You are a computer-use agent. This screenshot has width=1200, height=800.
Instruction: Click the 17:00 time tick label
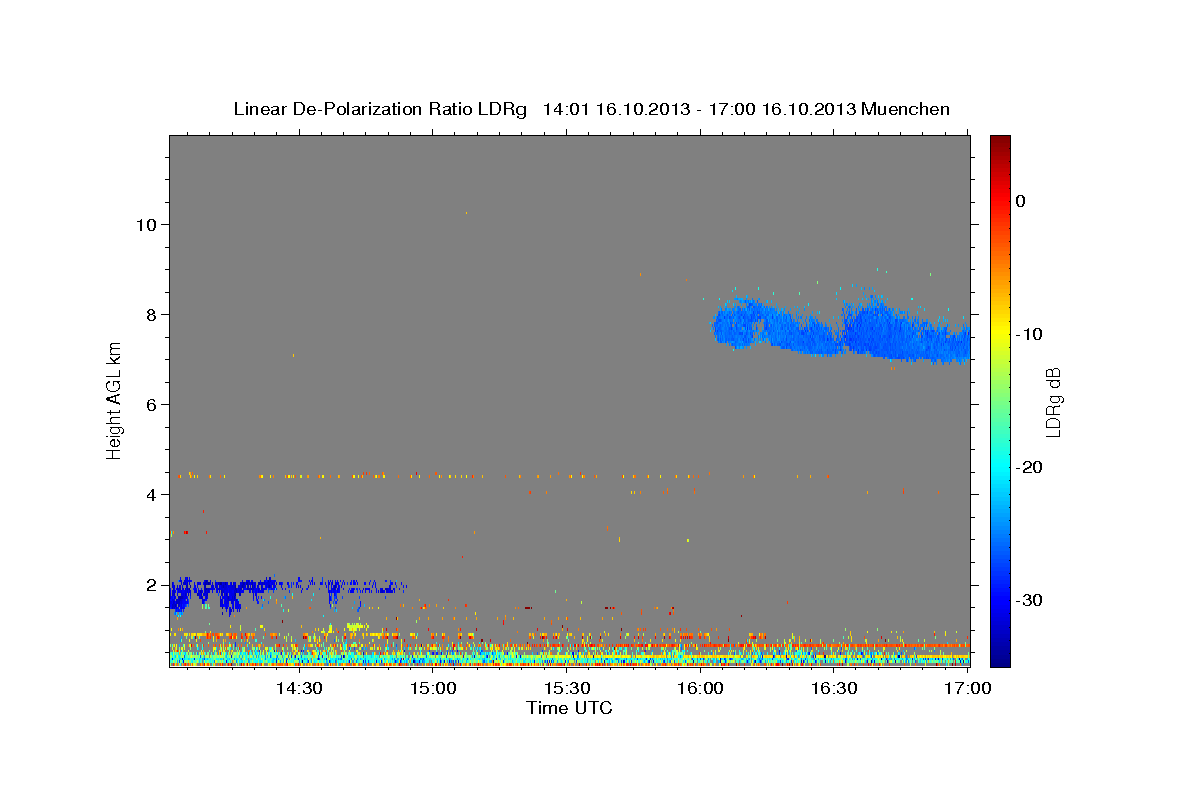tap(968, 688)
